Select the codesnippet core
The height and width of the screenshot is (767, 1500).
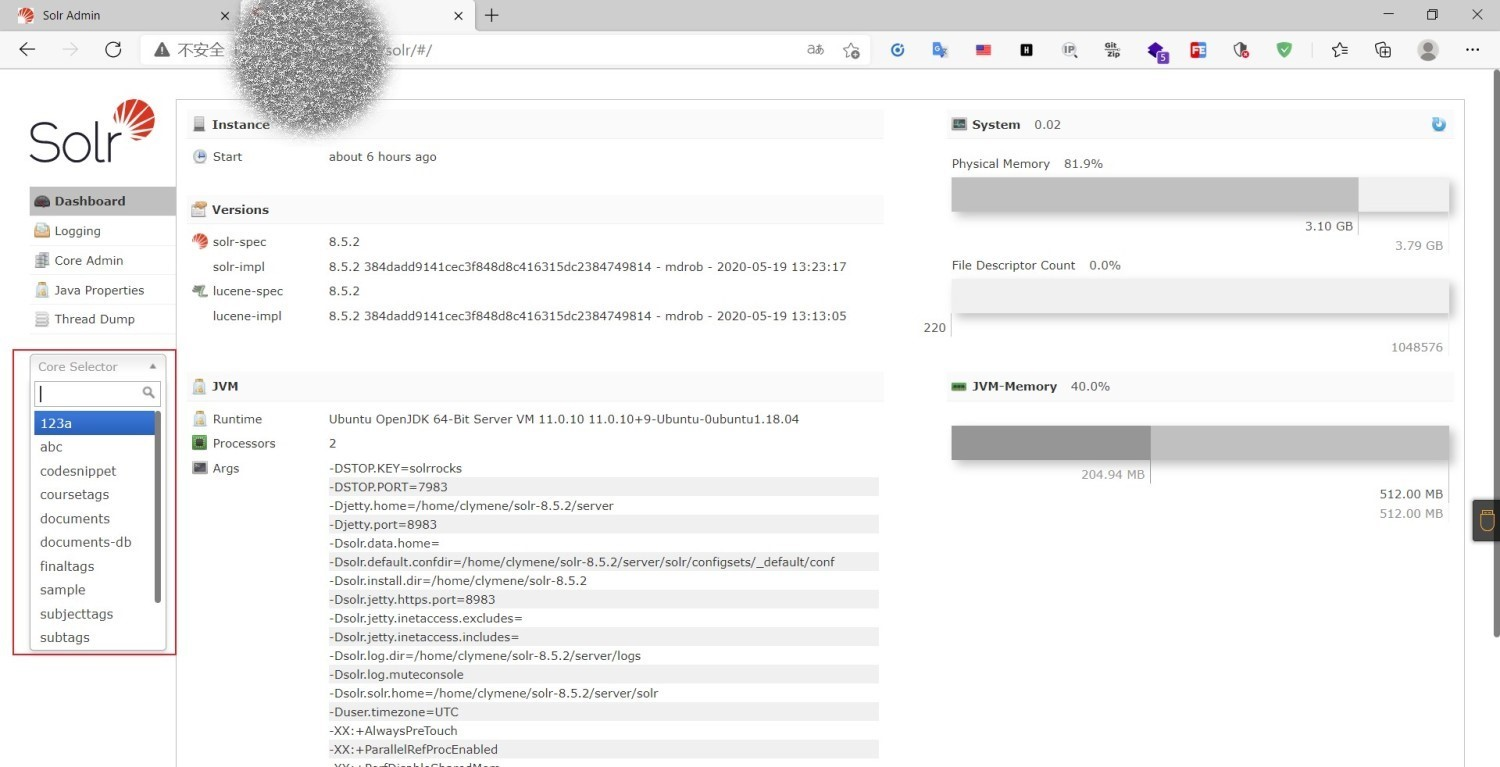coord(95,471)
